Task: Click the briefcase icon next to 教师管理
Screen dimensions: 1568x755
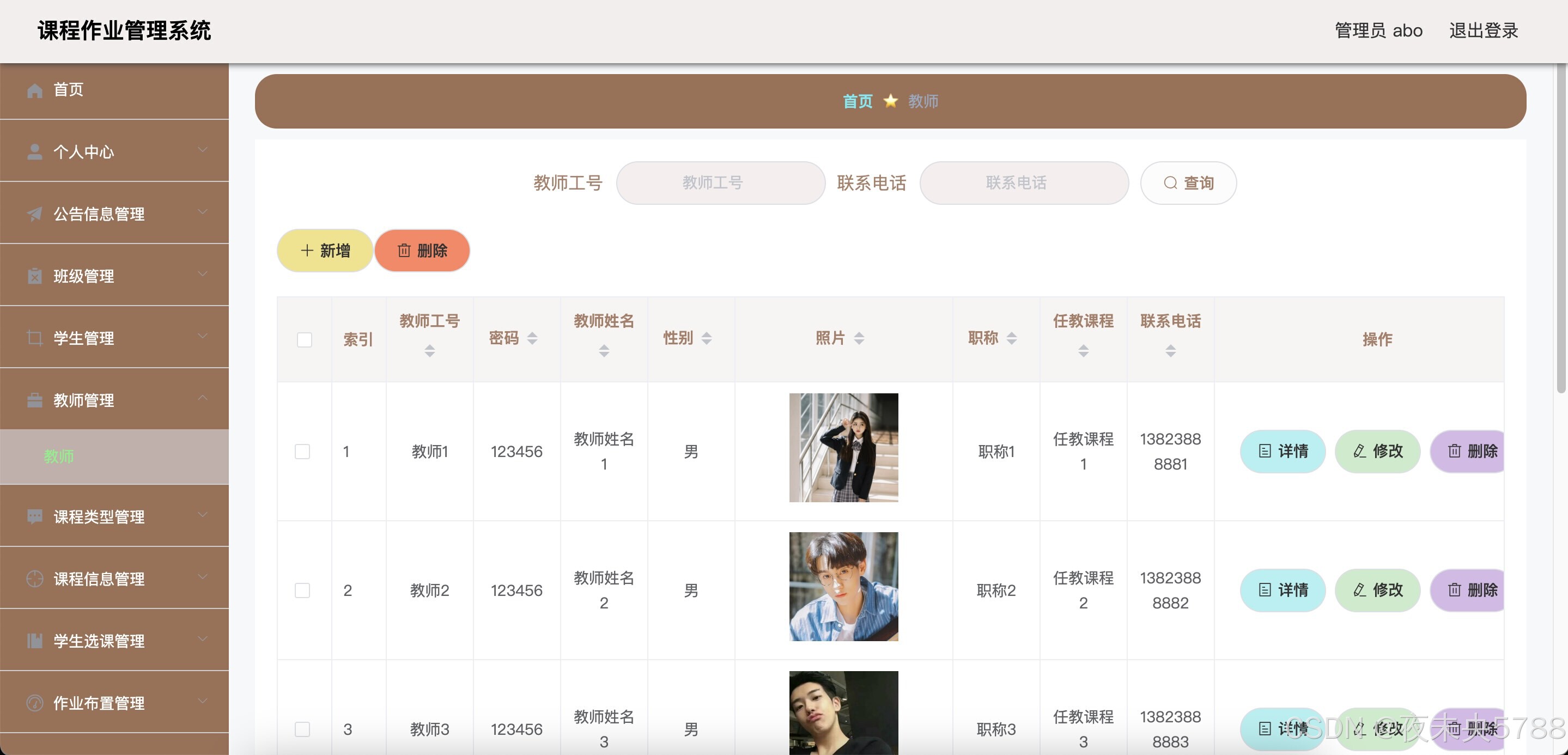Action: click(x=35, y=400)
